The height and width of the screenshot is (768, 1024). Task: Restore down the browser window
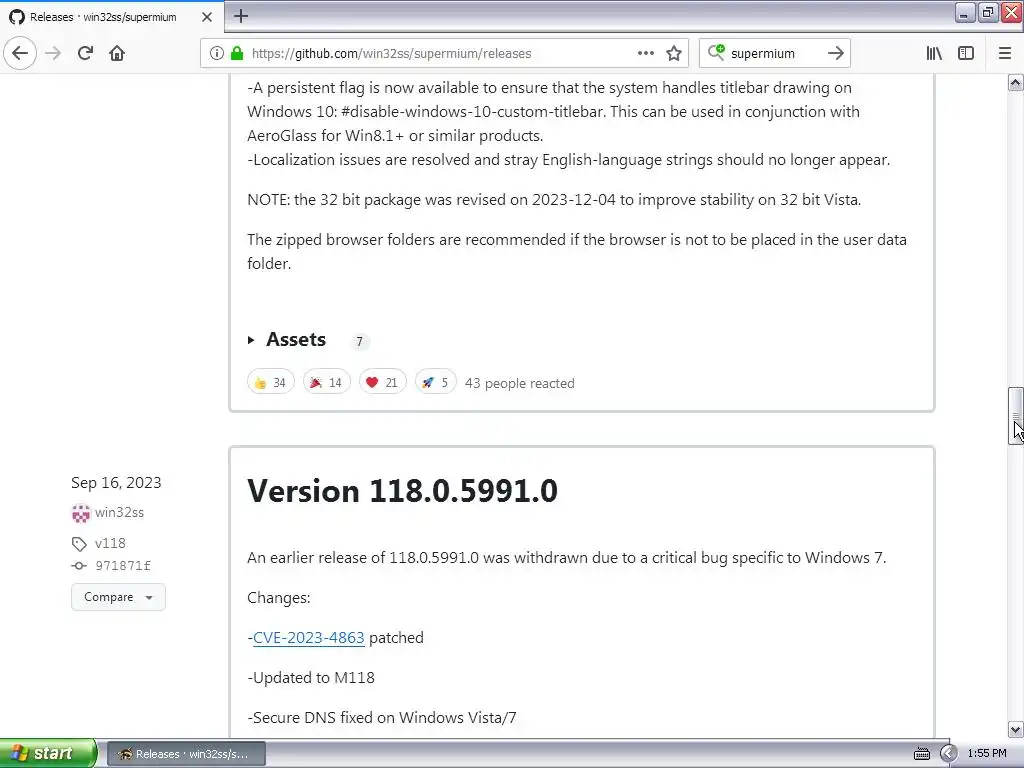click(988, 12)
